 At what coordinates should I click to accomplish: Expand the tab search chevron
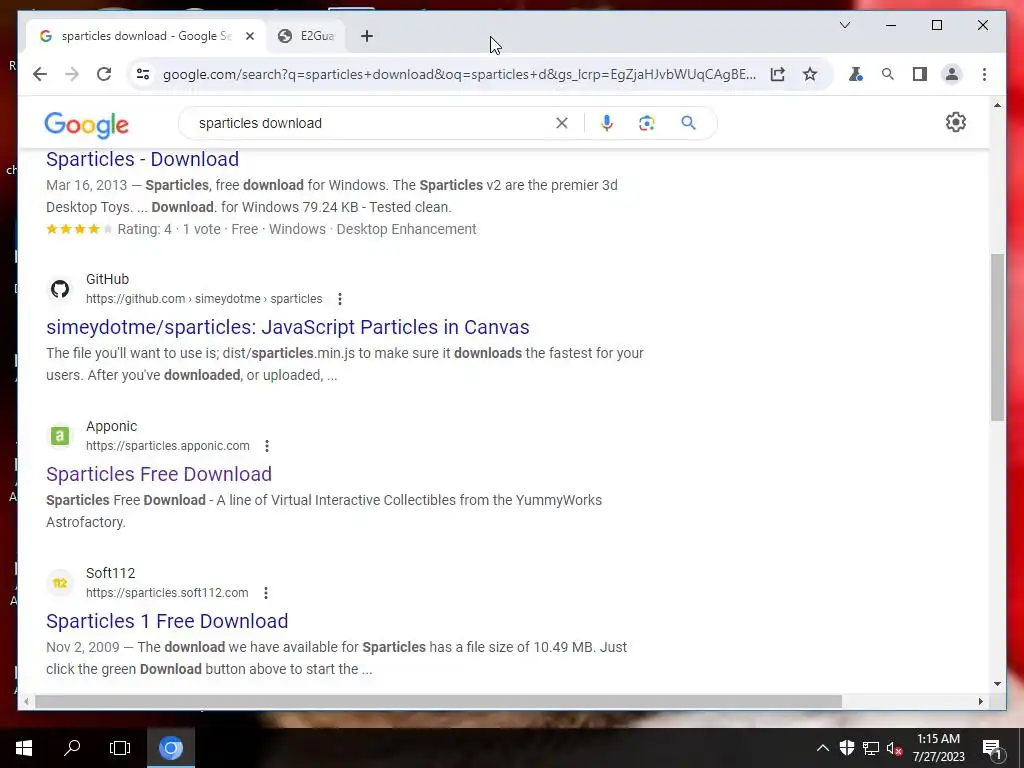844,25
